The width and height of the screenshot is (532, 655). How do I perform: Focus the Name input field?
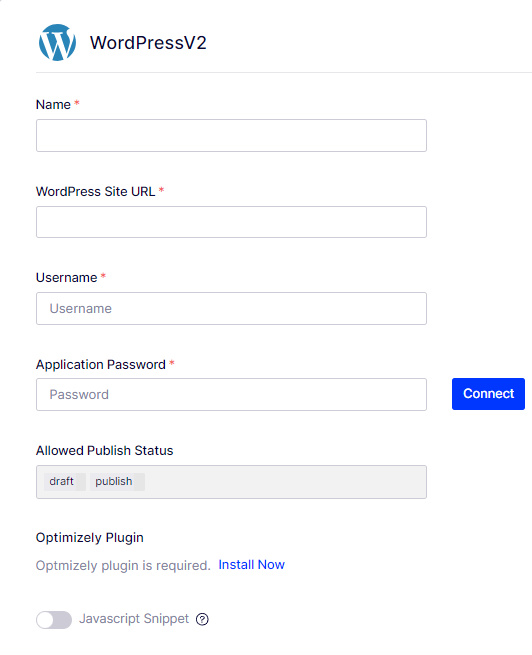(x=231, y=135)
